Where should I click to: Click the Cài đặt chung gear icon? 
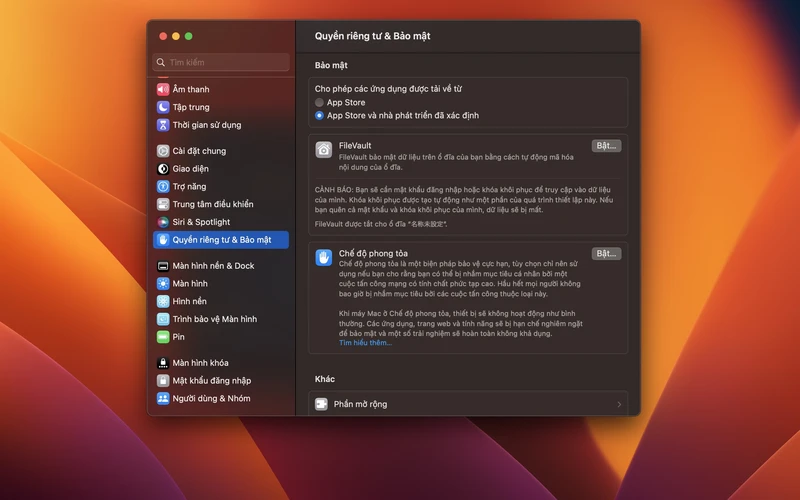163,151
